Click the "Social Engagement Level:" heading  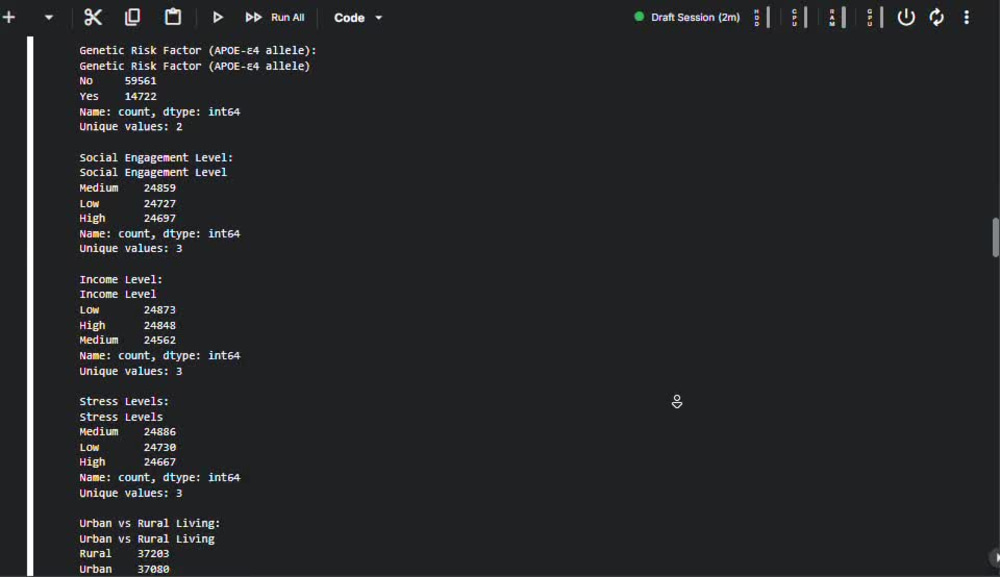(156, 157)
